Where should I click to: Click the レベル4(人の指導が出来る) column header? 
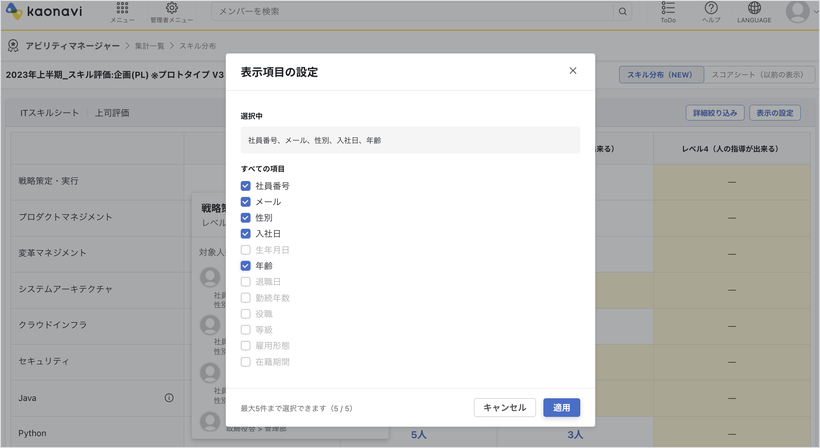(731, 149)
